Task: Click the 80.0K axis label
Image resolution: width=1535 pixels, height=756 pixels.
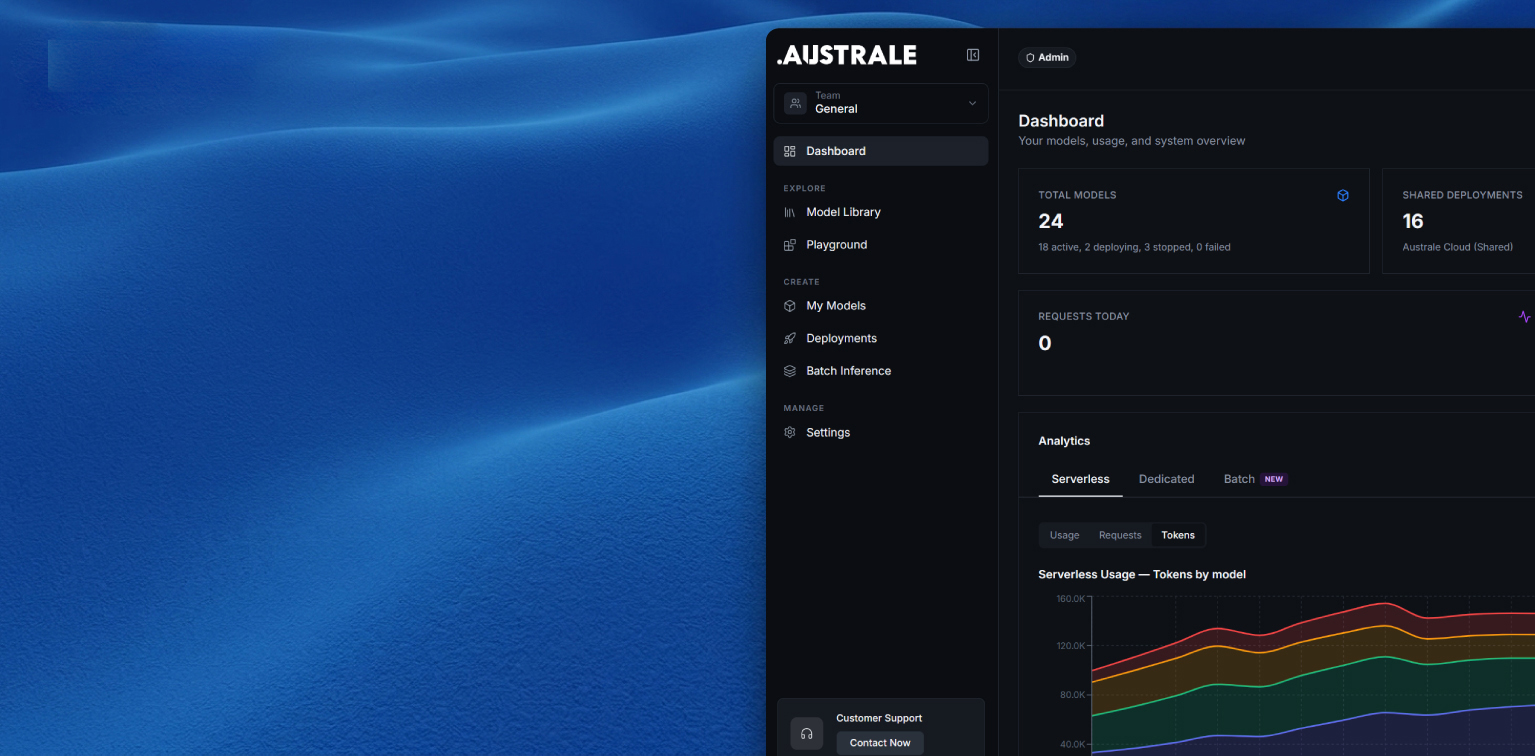Action: pos(1072,695)
